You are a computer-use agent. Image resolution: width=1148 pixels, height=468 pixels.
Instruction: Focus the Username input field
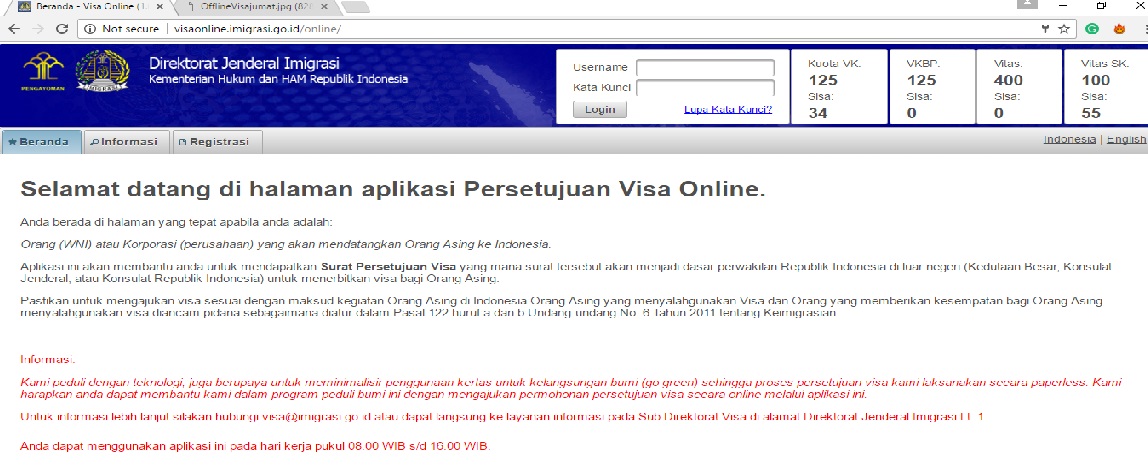[x=705, y=68]
